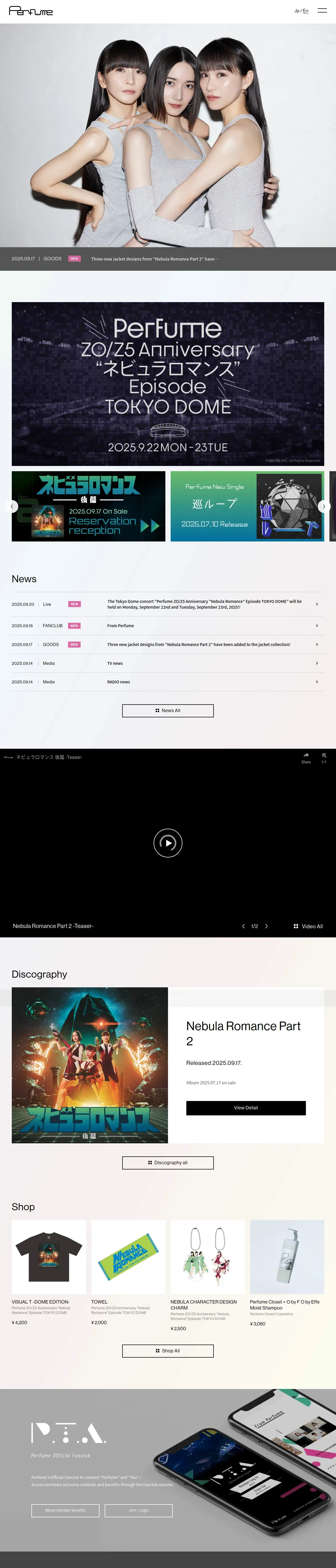The width and height of the screenshot is (336, 1568).
Task: Switch language to En
Action: [305, 11]
